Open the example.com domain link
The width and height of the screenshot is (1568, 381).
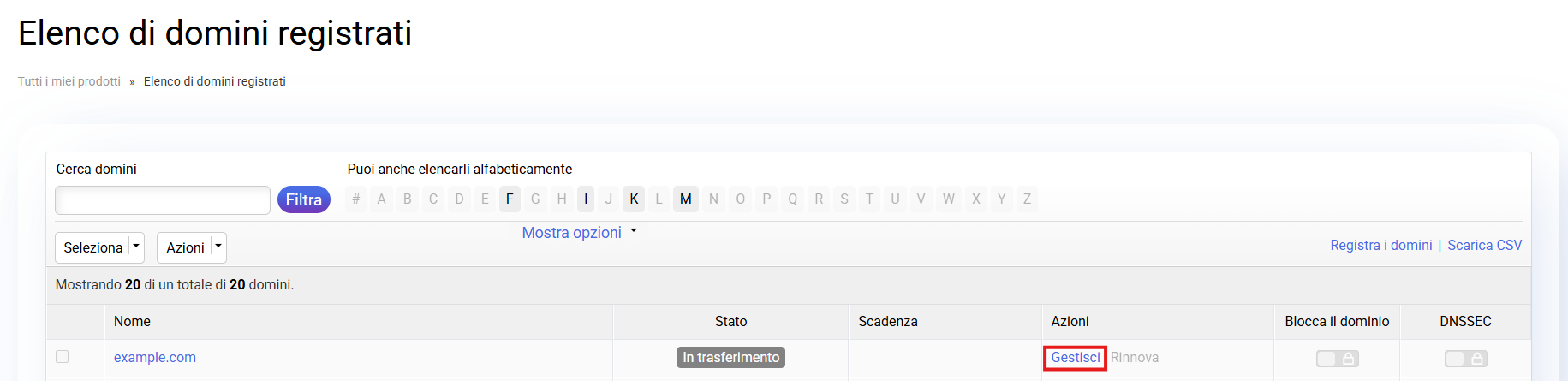point(155,358)
